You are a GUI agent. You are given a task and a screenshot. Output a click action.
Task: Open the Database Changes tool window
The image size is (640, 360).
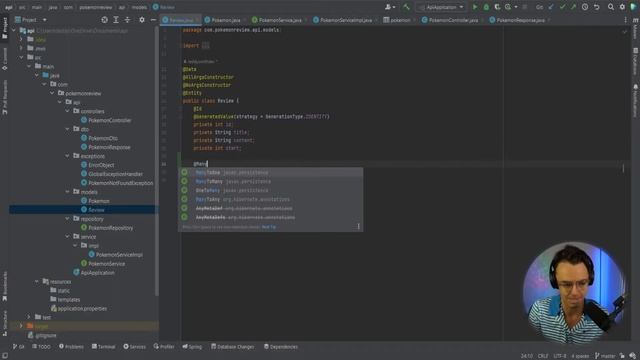232,347
